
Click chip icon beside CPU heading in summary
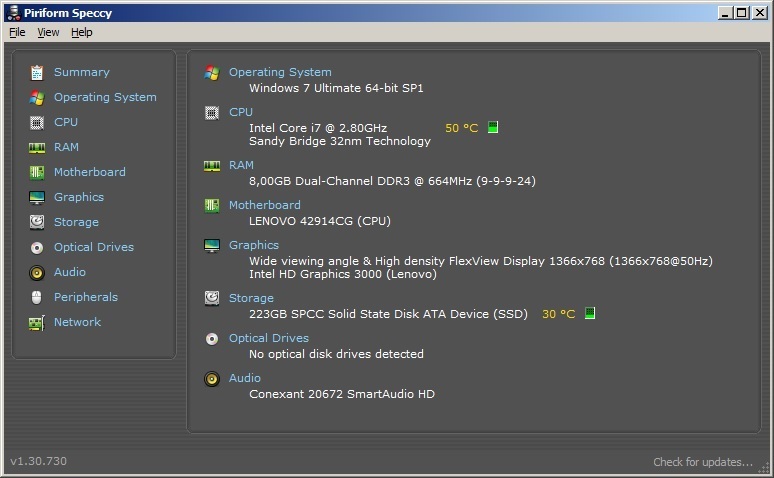point(212,113)
